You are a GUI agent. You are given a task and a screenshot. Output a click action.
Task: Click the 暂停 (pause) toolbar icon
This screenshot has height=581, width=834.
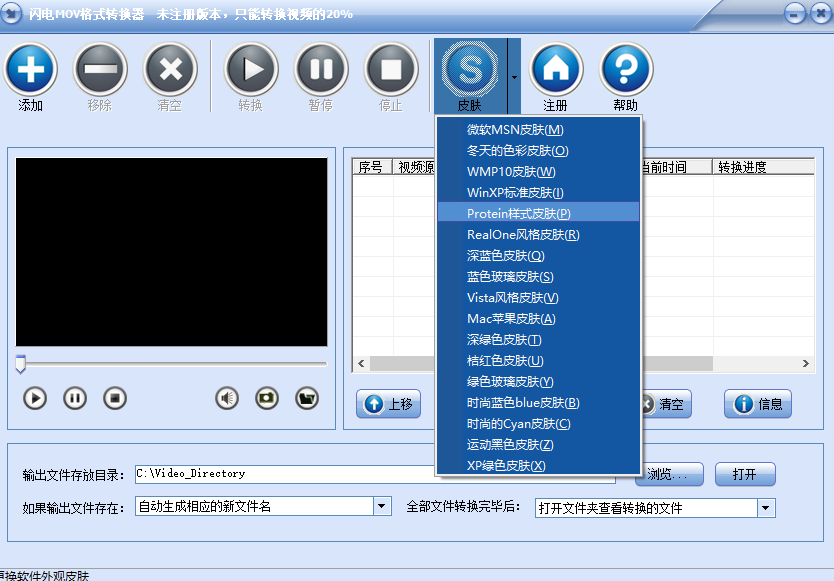click(321, 69)
